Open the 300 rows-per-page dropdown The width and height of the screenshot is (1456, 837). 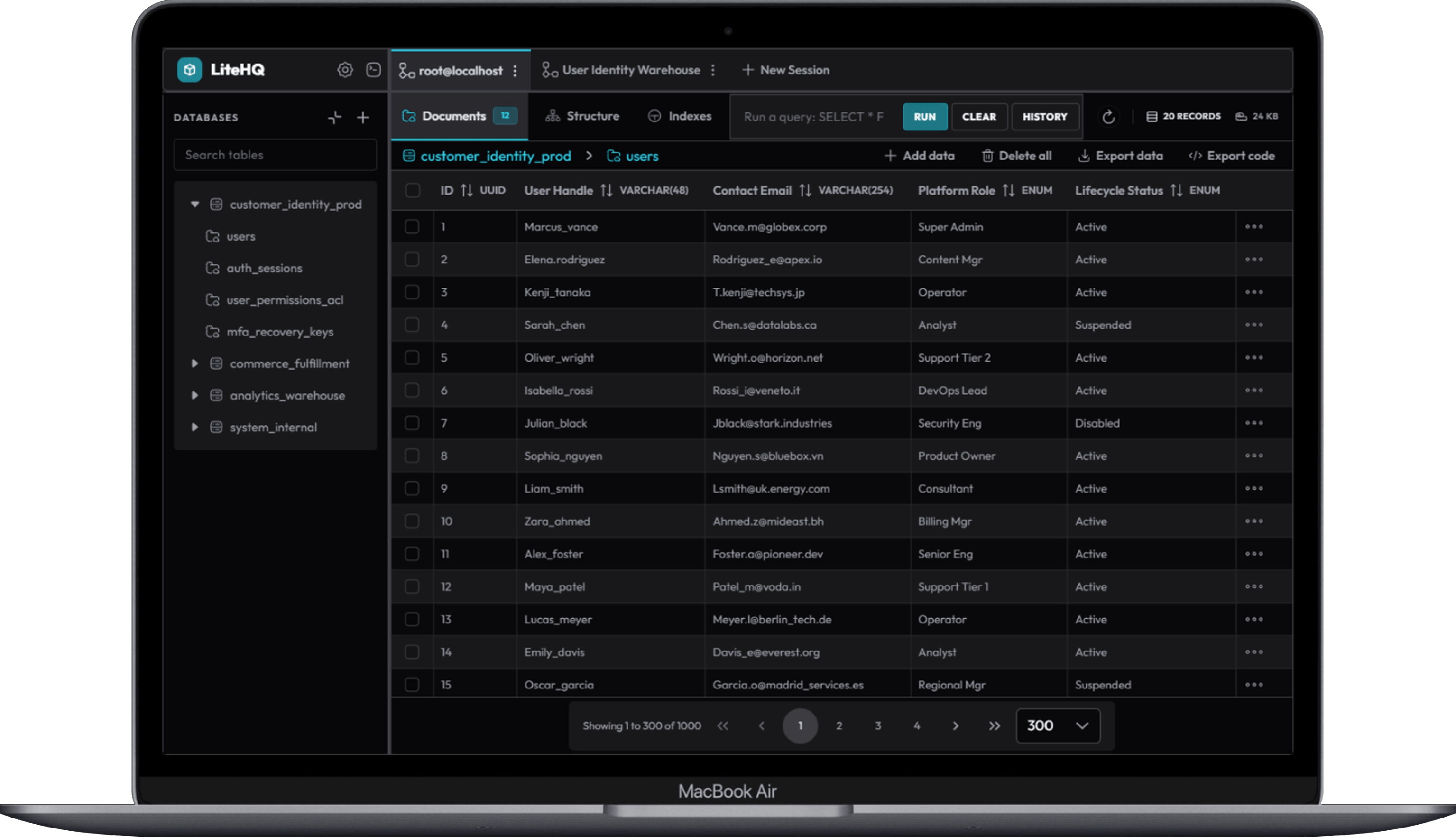coord(1058,725)
